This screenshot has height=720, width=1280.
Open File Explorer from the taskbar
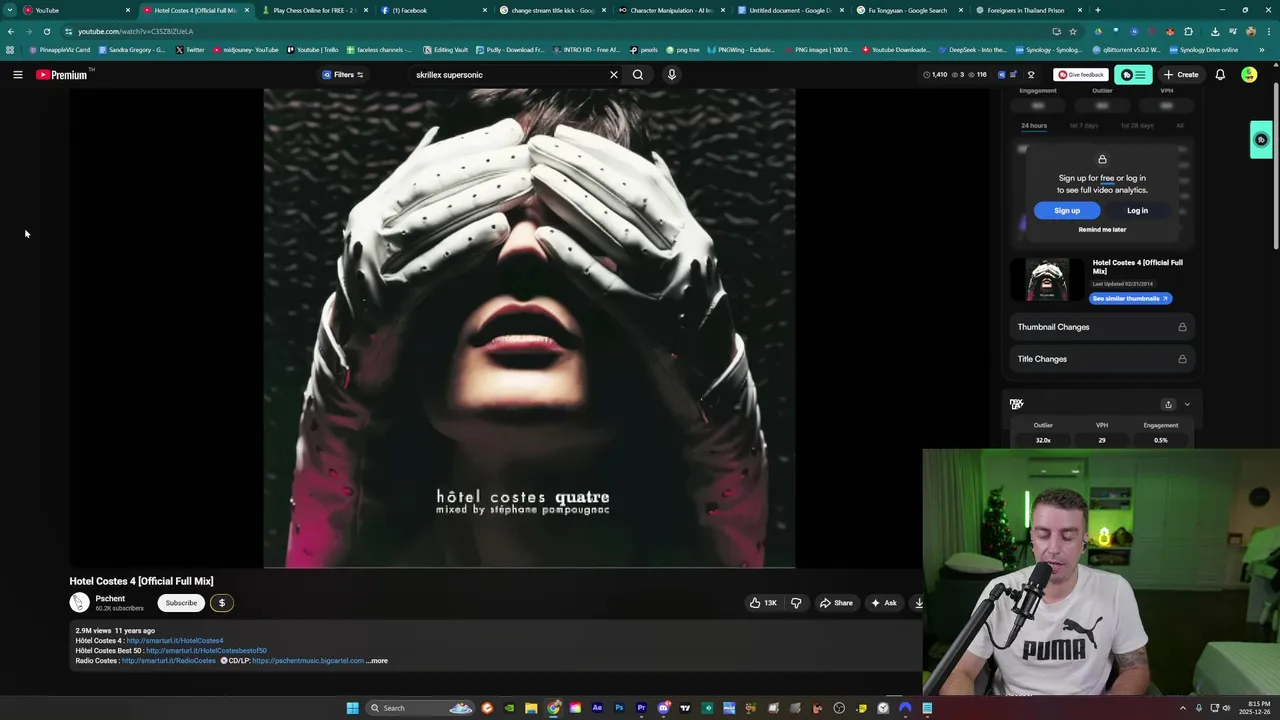coord(531,708)
